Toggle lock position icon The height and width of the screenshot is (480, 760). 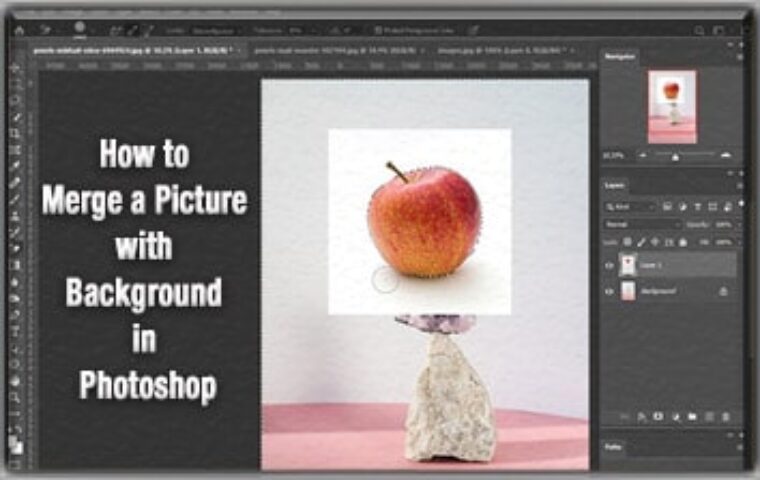[x=655, y=242]
